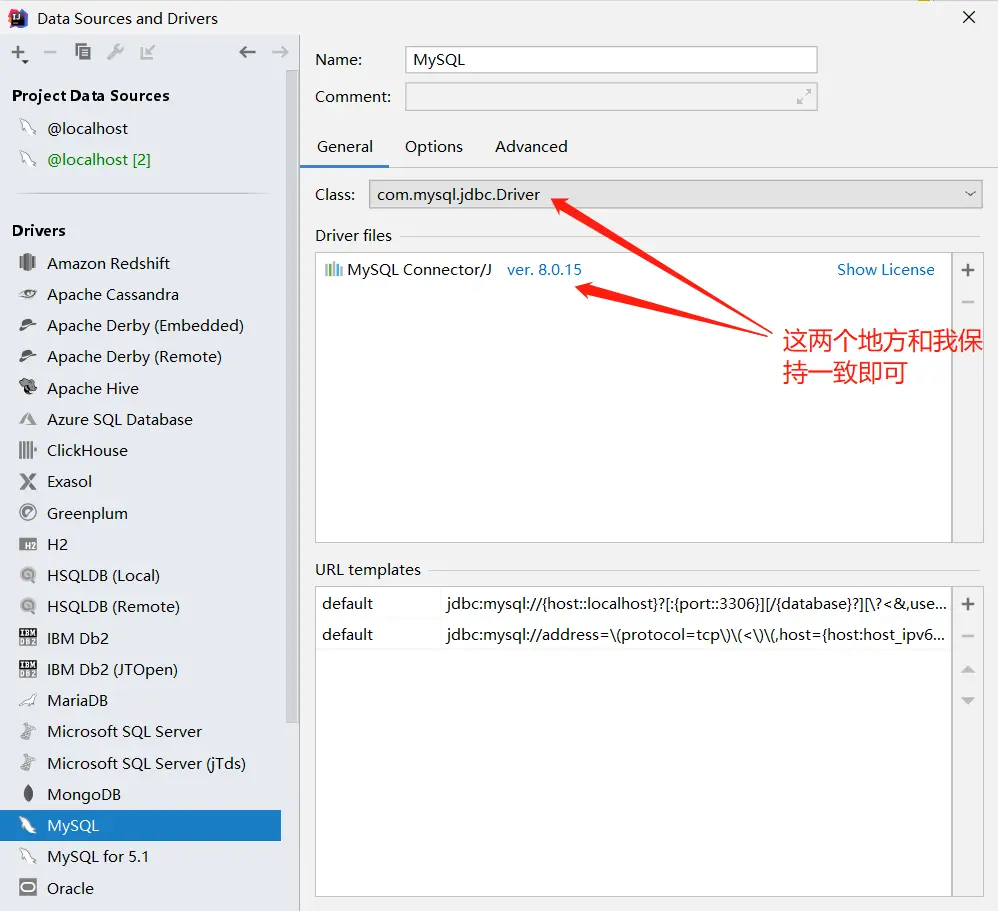Move URL template up with the arrow
Screen dimensions: 998x911
click(x=968, y=669)
